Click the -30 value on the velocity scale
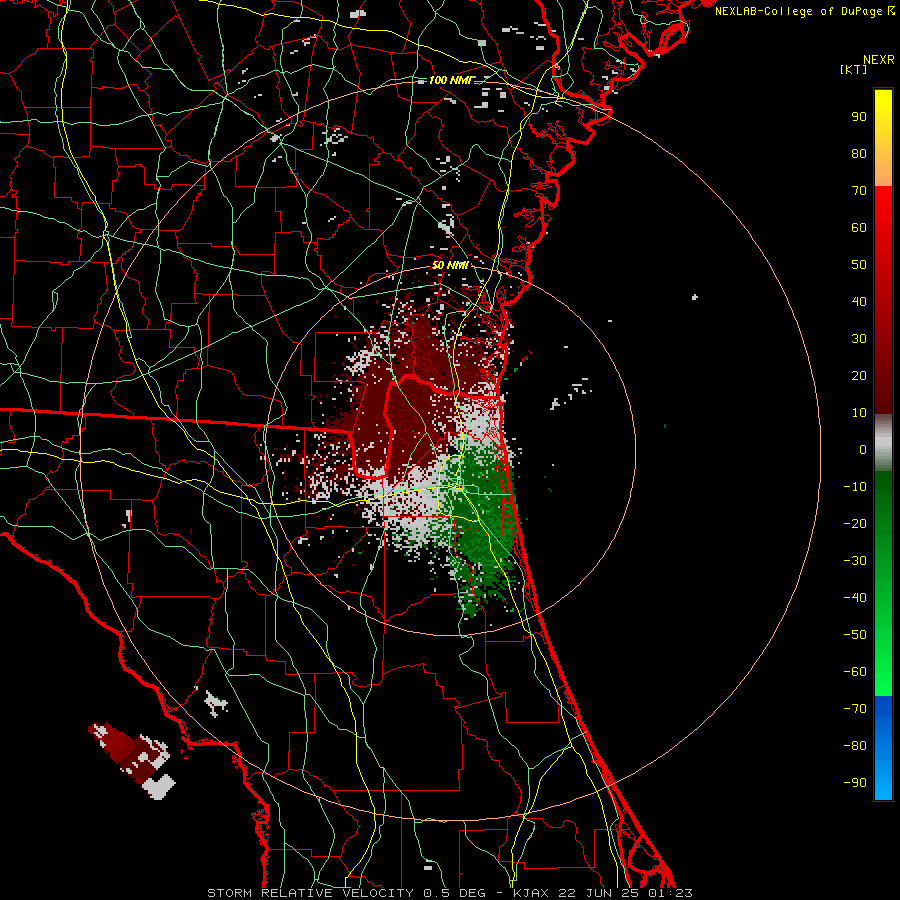Image resolution: width=900 pixels, height=900 pixels. click(x=855, y=561)
